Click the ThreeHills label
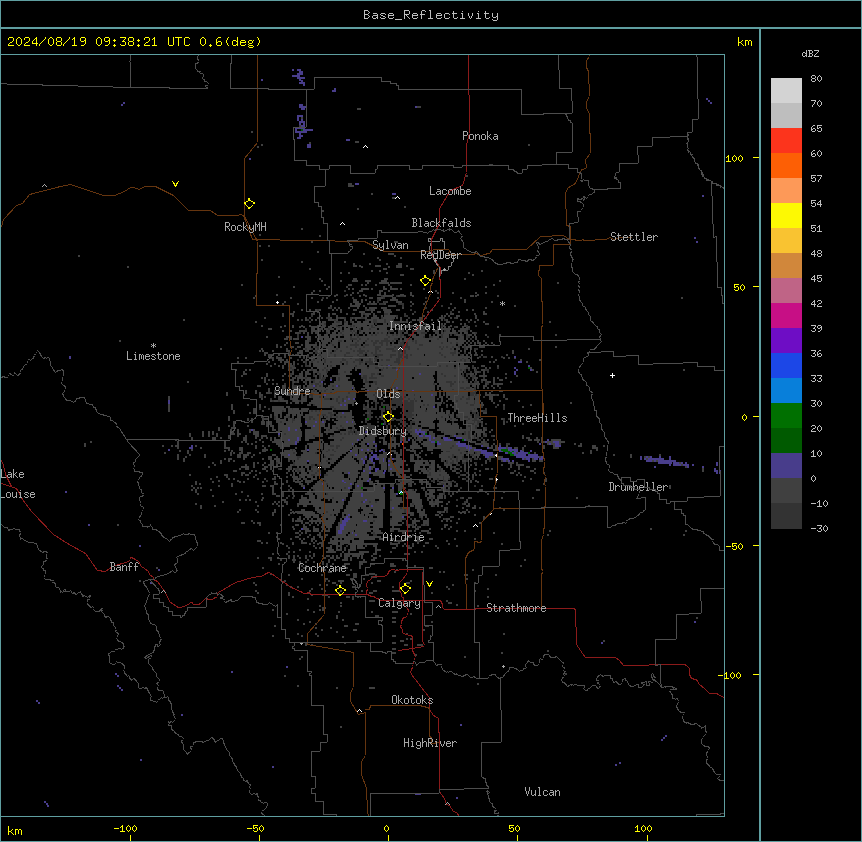This screenshot has height=842, width=862. 537,418
